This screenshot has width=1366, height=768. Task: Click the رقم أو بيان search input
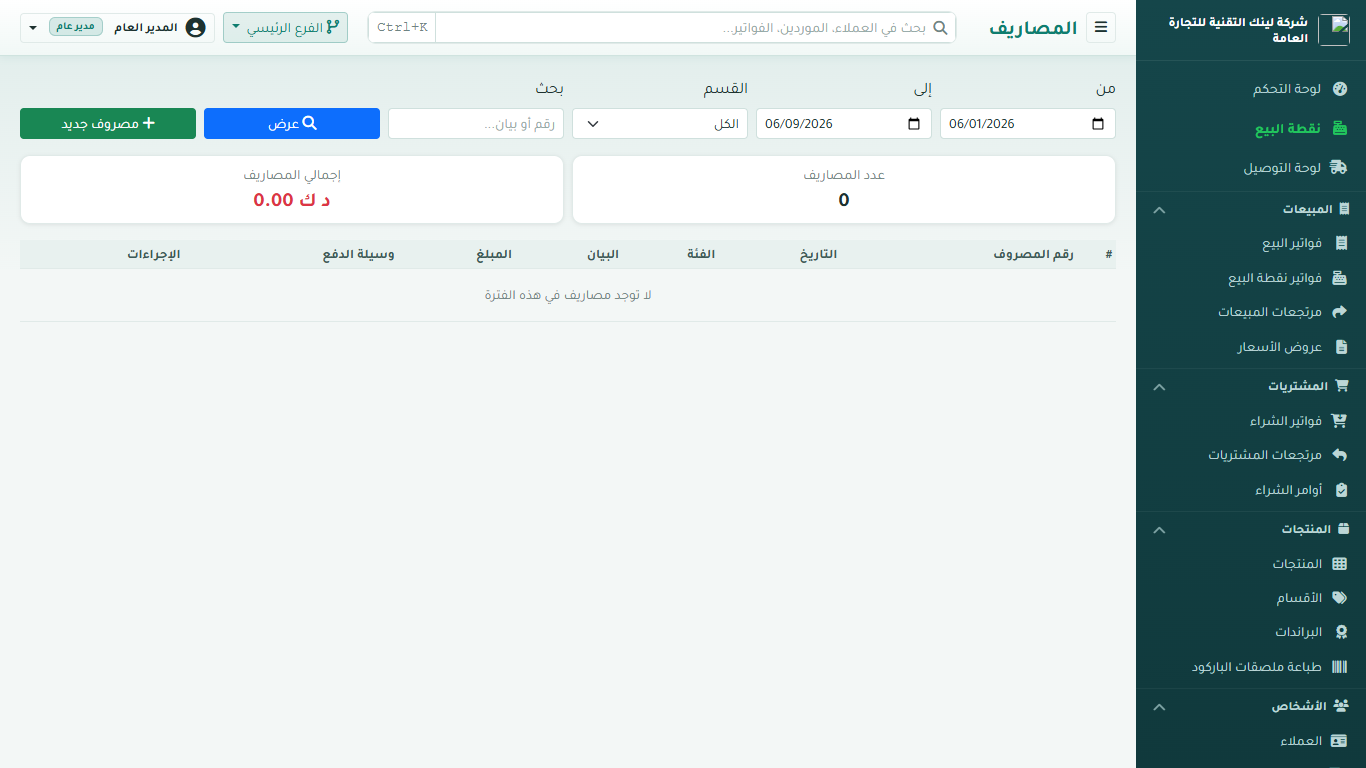[476, 124]
